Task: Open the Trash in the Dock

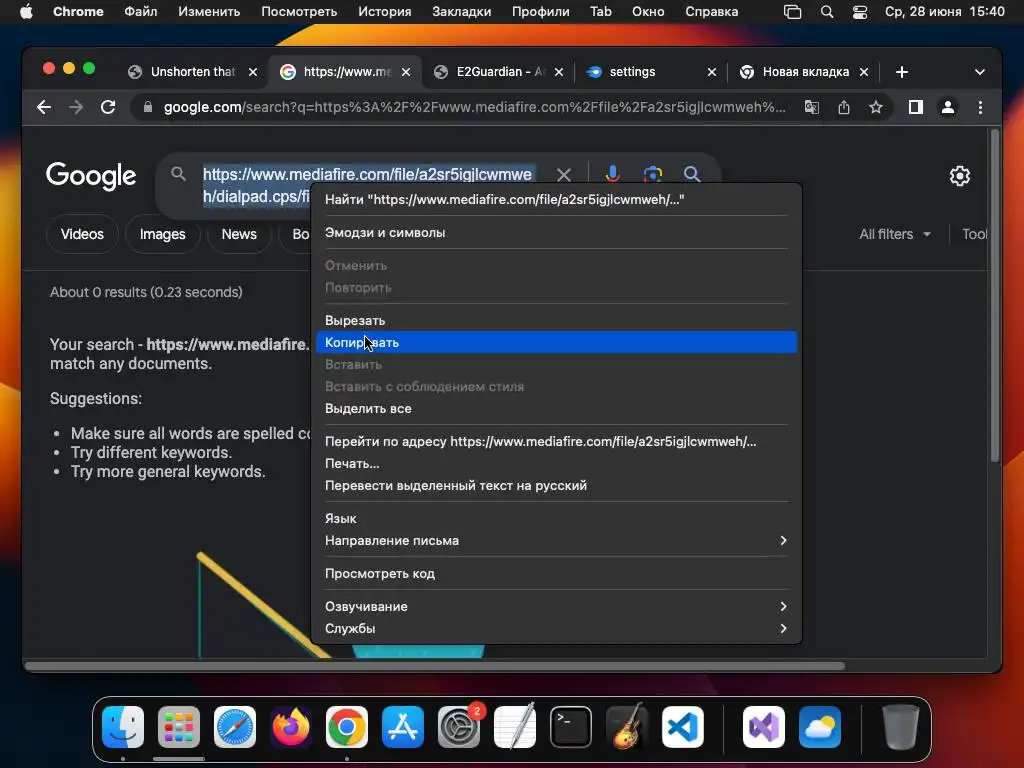Action: 901,727
